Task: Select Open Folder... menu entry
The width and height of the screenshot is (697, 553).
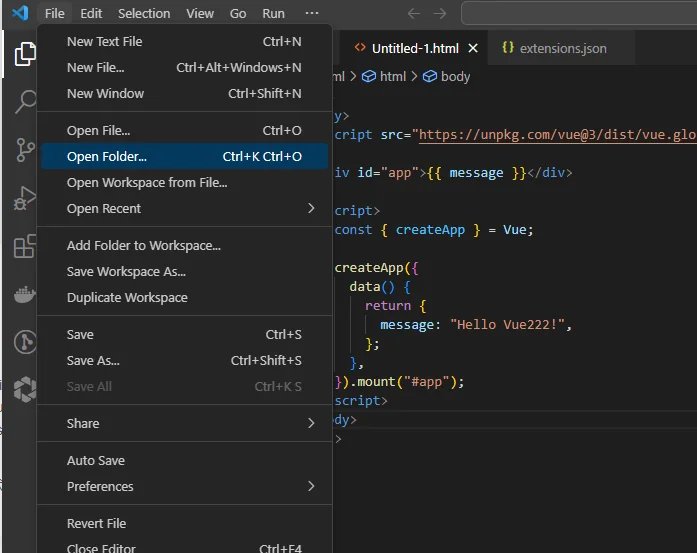Action: click(184, 156)
